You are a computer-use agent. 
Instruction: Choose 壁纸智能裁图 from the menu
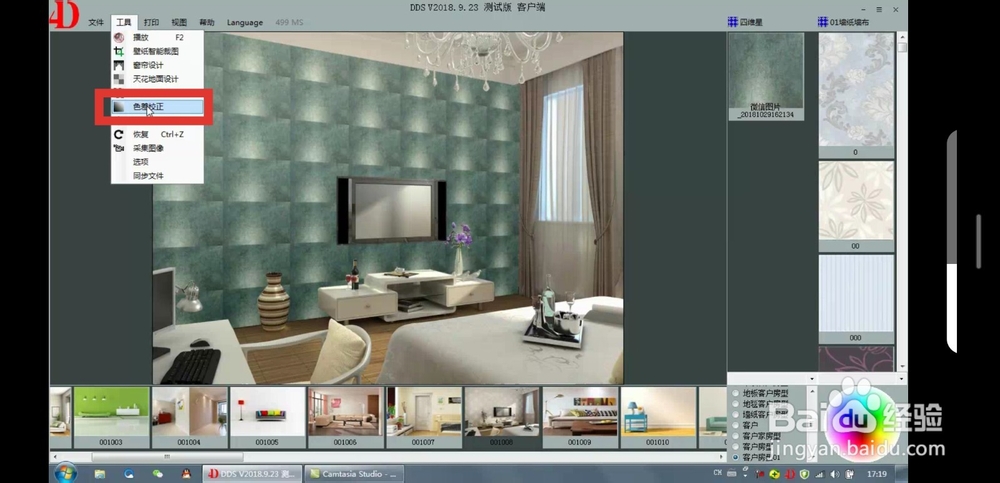(x=158, y=52)
